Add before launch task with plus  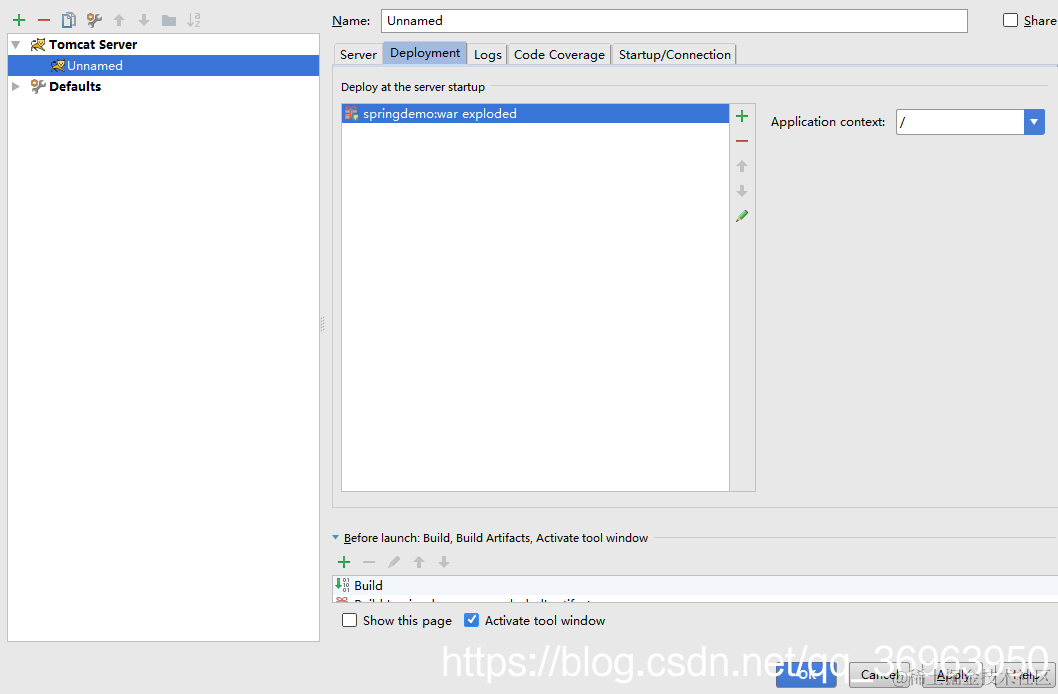[x=344, y=562]
